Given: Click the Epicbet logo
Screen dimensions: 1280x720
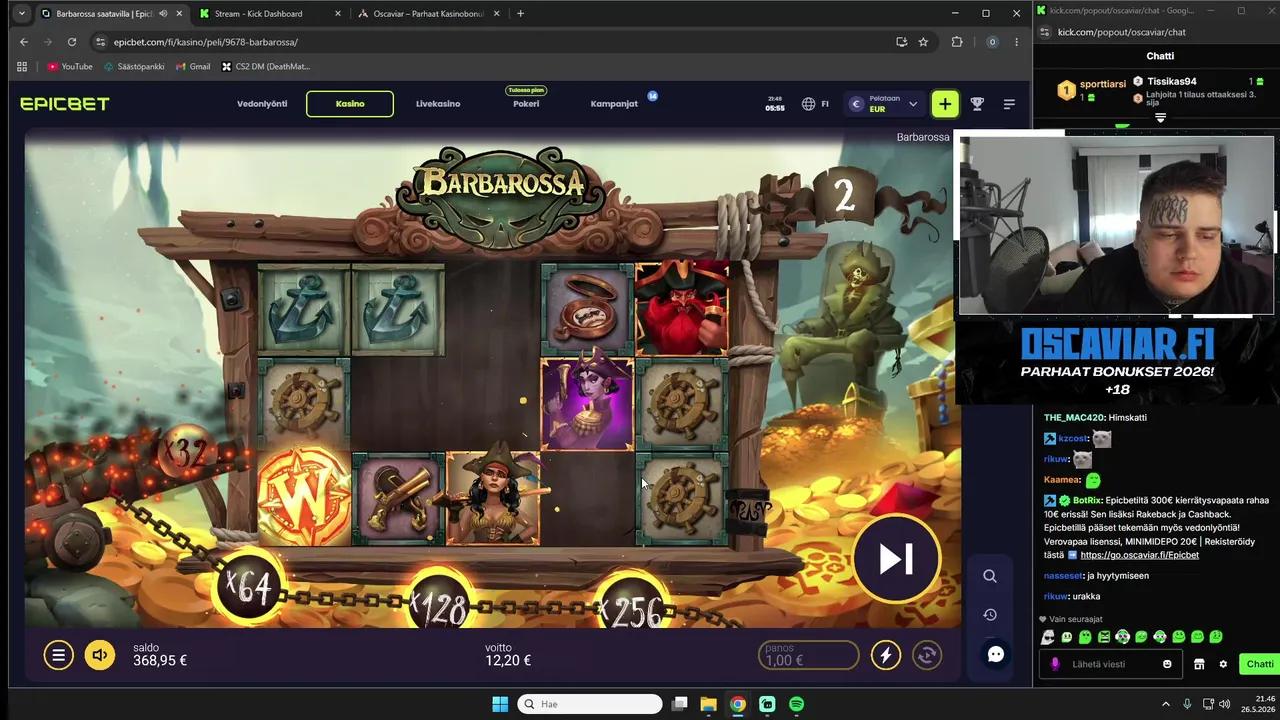Looking at the screenshot, I should [65, 104].
